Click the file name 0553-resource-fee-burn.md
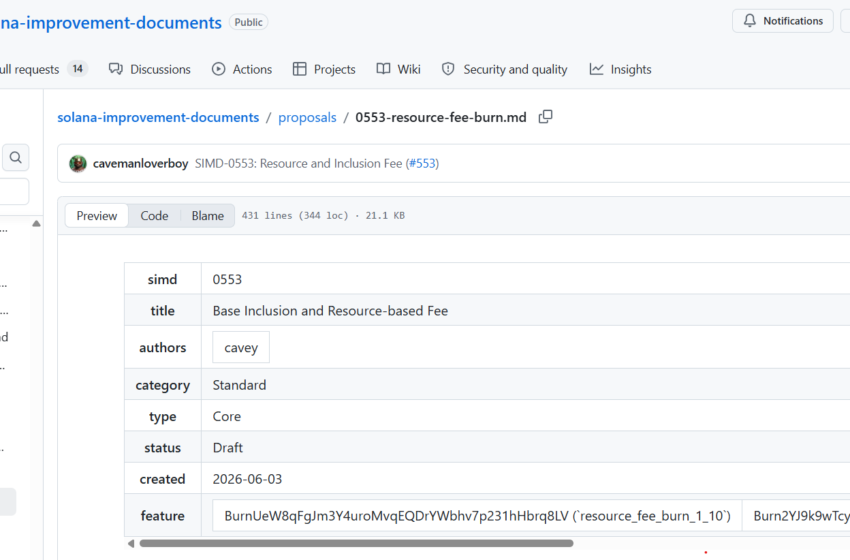The width and height of the screenshot is (850, 560). tap(441, 117)
